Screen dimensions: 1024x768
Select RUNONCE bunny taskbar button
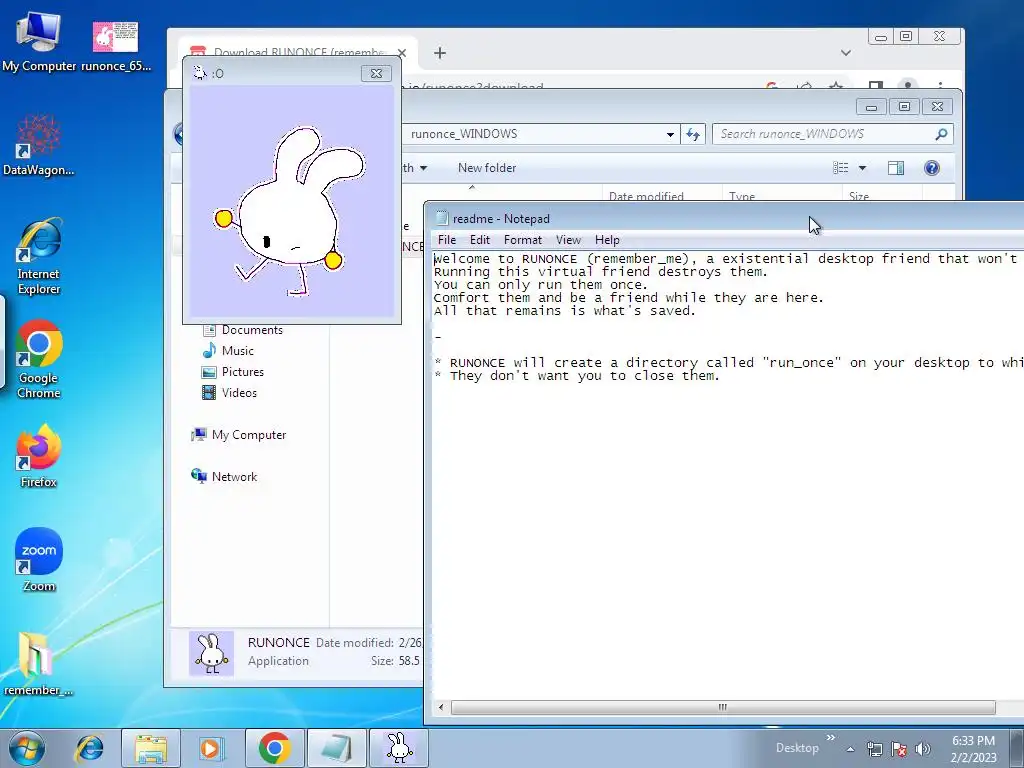click(x=399, y=748)
